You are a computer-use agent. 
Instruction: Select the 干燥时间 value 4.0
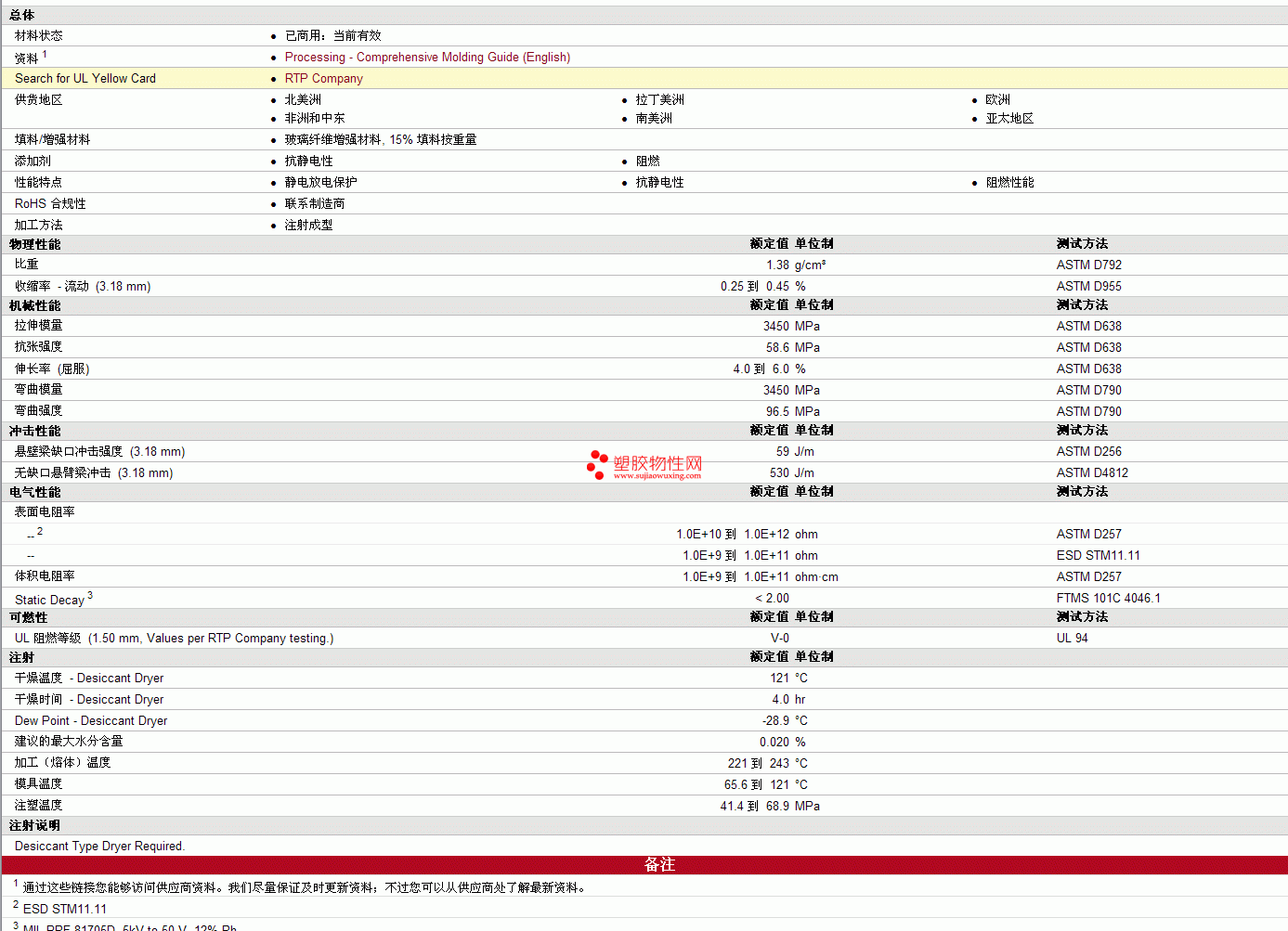point(781,700)
